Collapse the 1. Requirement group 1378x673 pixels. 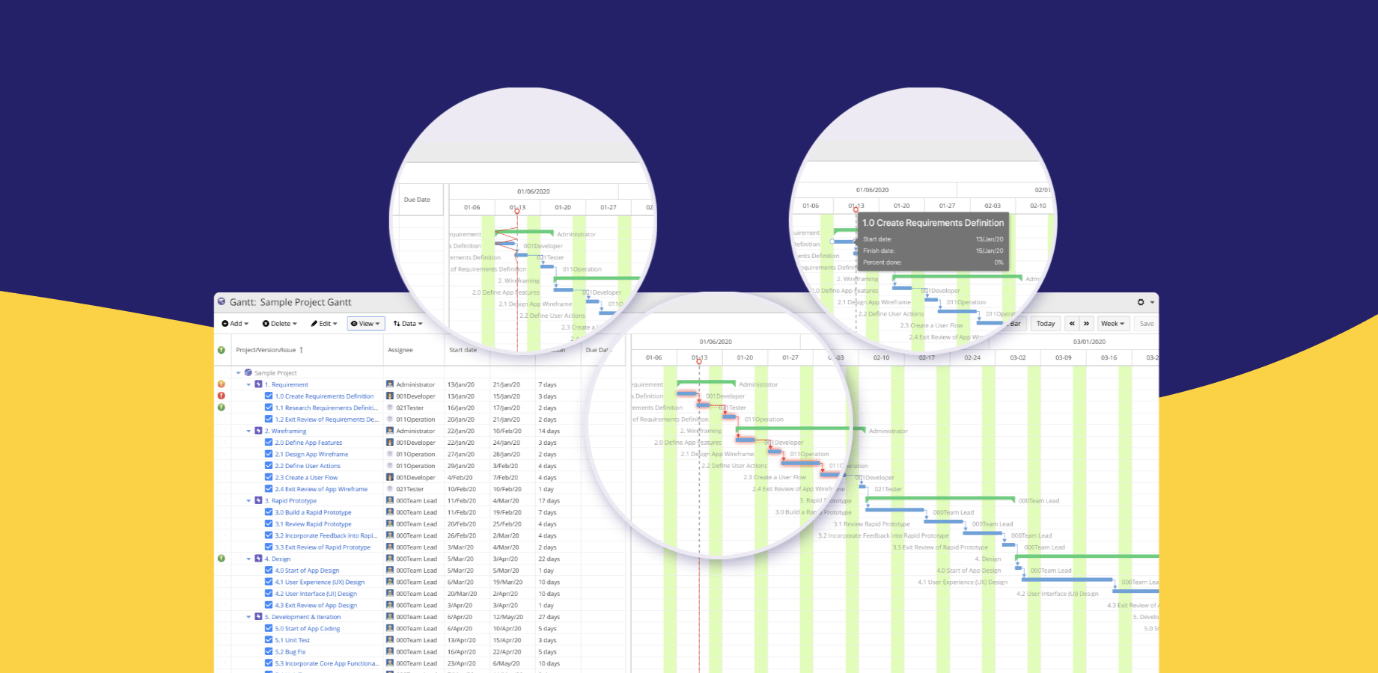coord(249,384)
